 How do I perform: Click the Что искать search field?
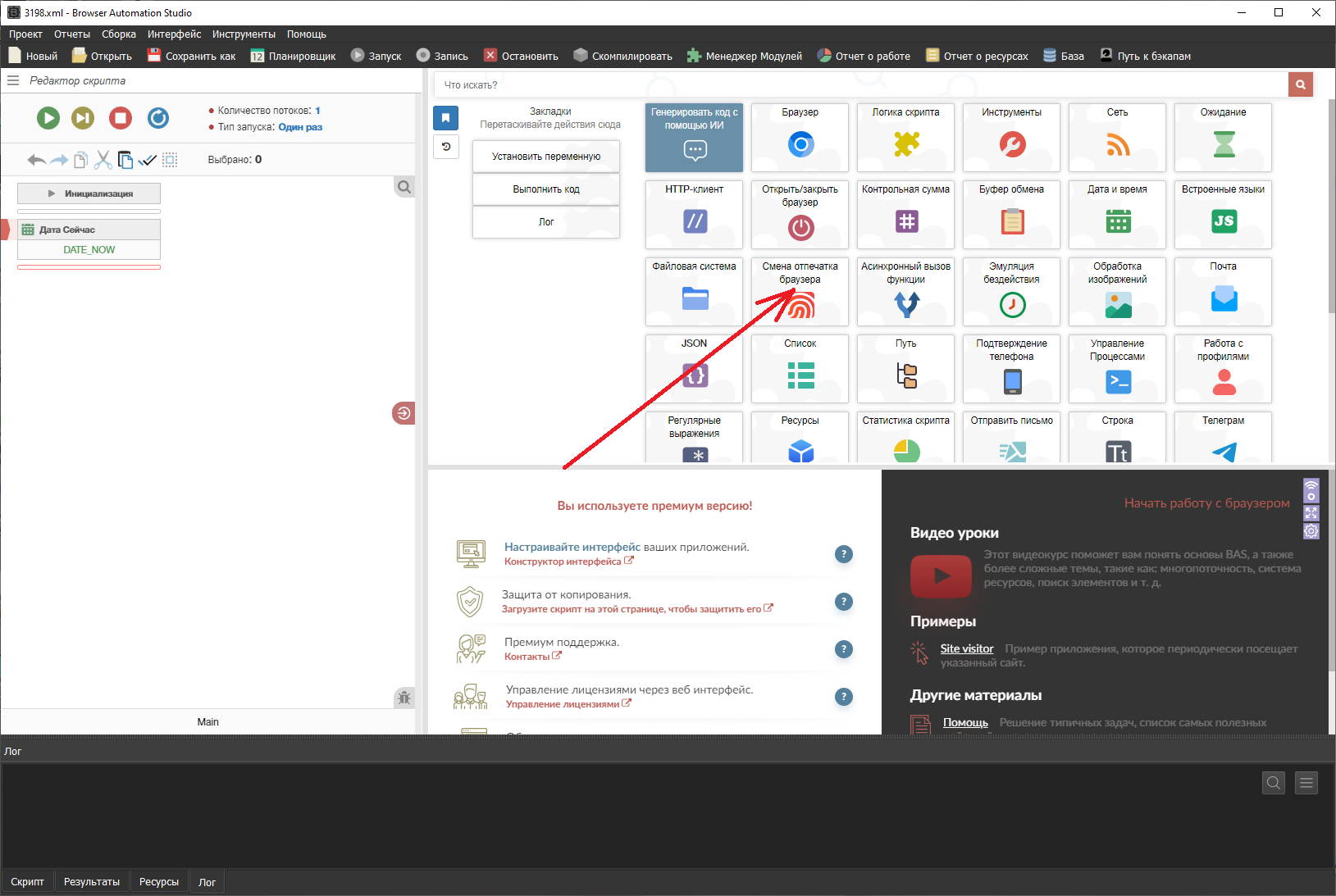click(861, 84)
